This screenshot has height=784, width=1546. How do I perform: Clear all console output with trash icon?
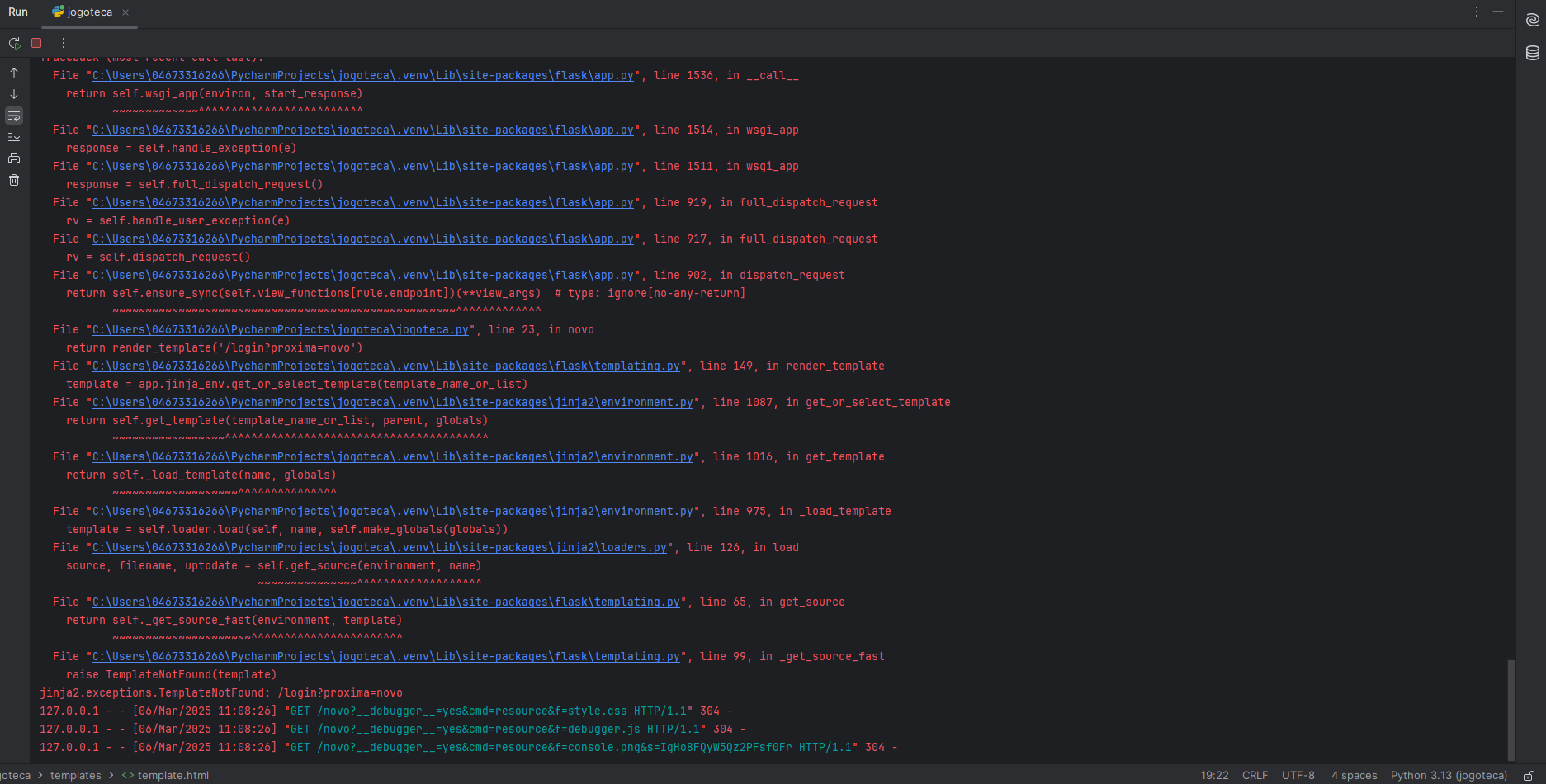pyautogui.click(x=14, y=180)
